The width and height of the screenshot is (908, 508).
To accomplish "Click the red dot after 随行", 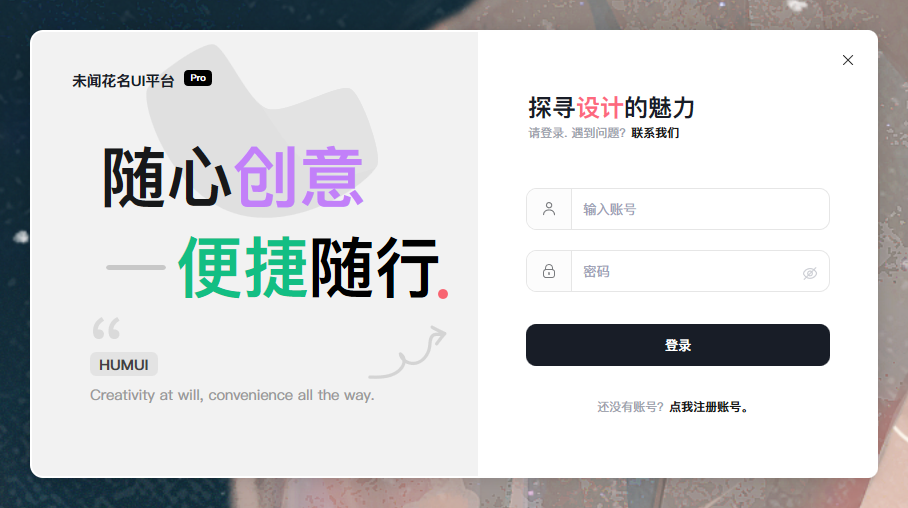I will pyautogui.click(x=443, y=294).
